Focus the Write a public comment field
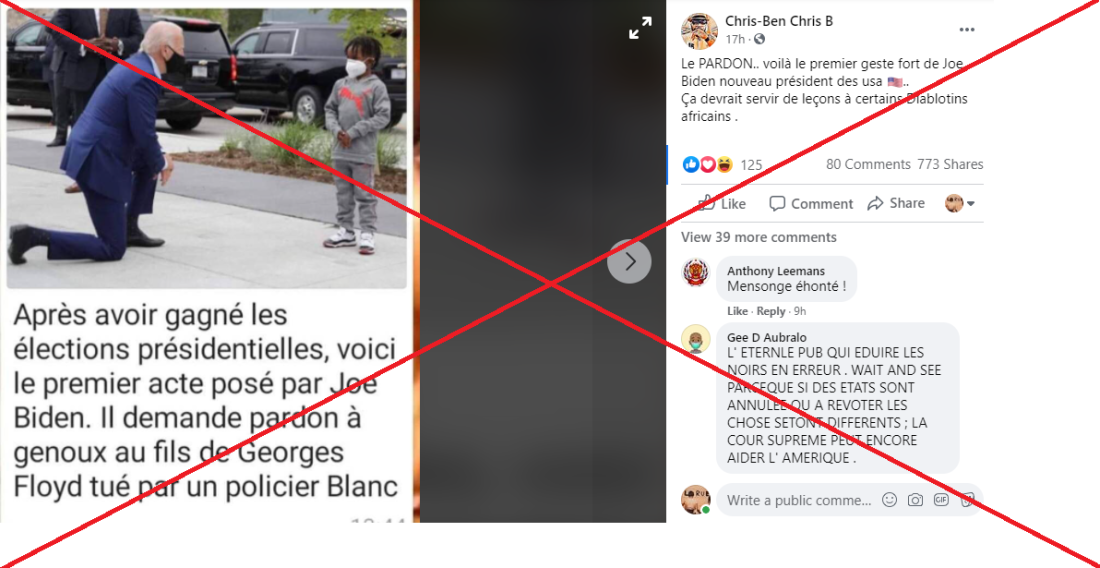This screenshot has width=1100, height=568. coord(799,500)
